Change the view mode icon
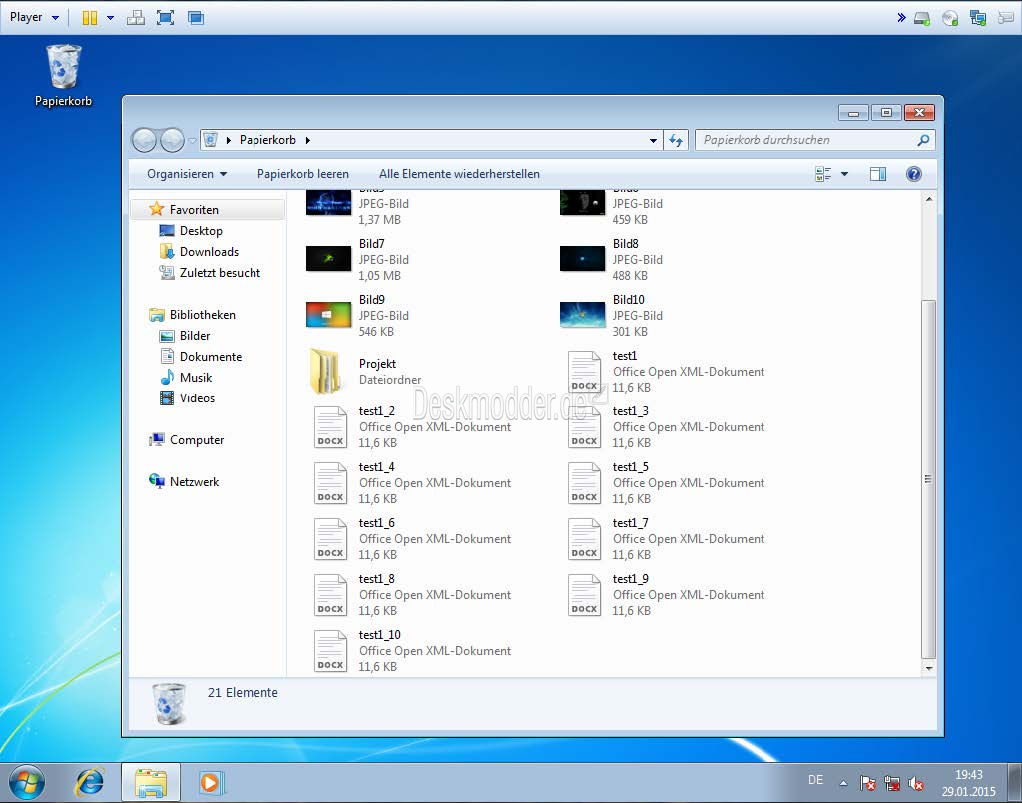The width and height of the screenshot is (1022, 803). click(x=823, y=174)
